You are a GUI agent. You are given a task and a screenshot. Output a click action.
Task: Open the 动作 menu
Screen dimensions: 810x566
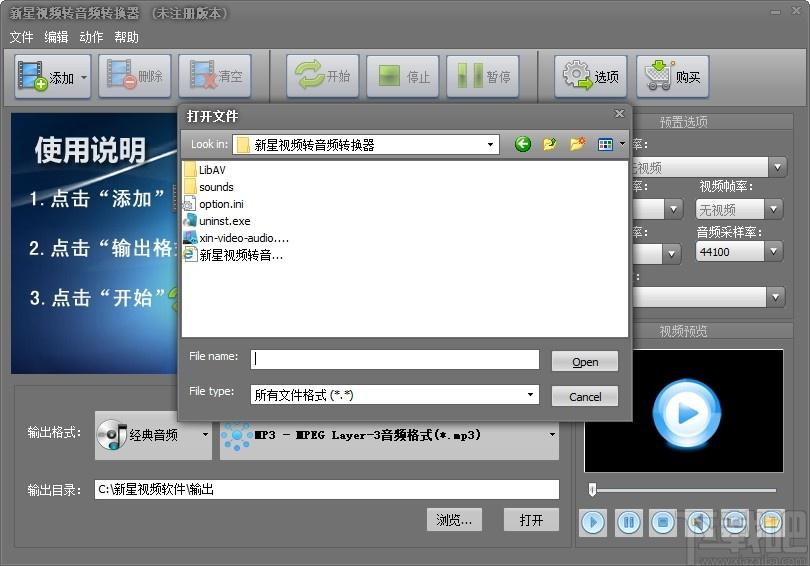(x=91, y=37)
